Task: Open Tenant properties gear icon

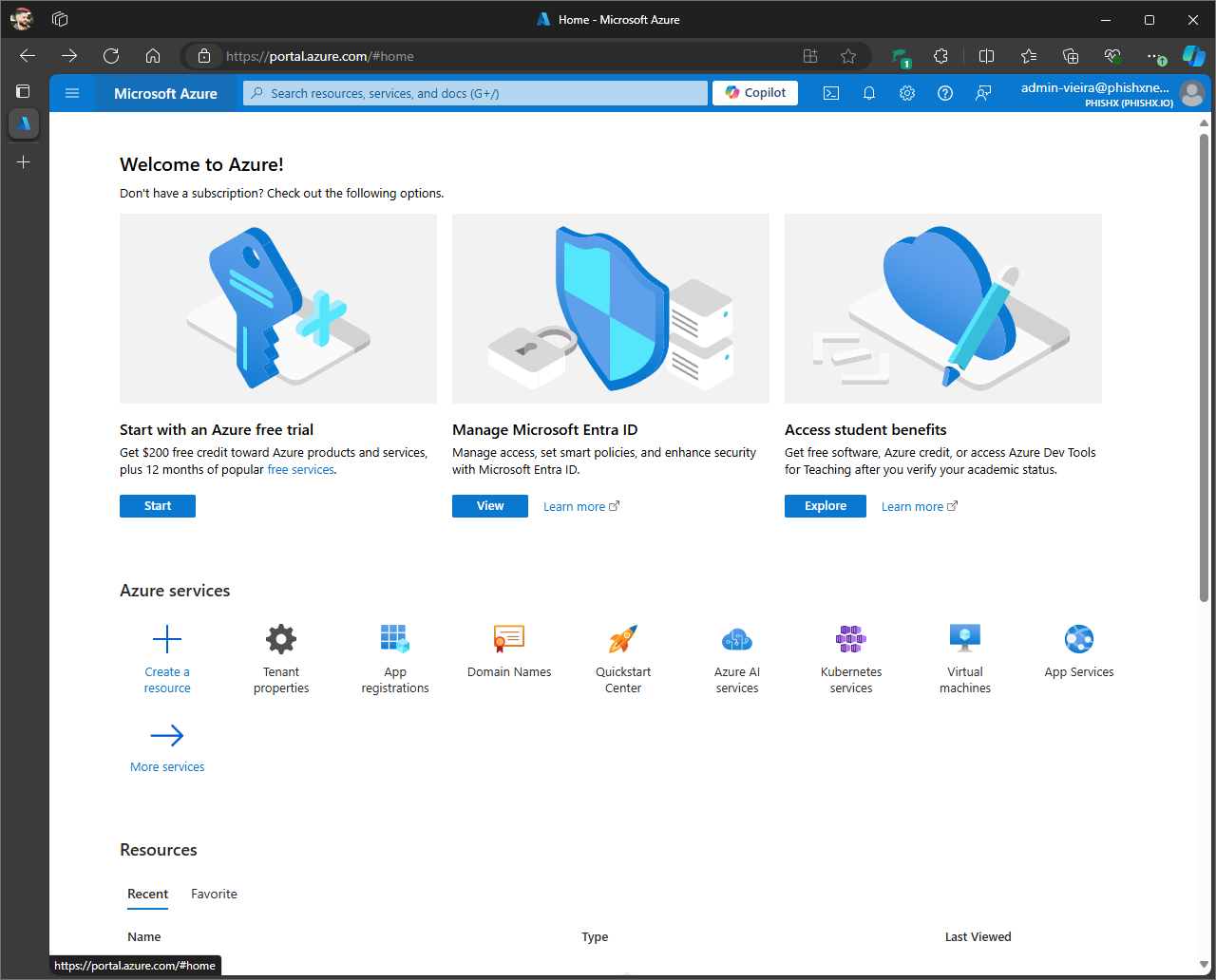Action: tap(281, 639)
